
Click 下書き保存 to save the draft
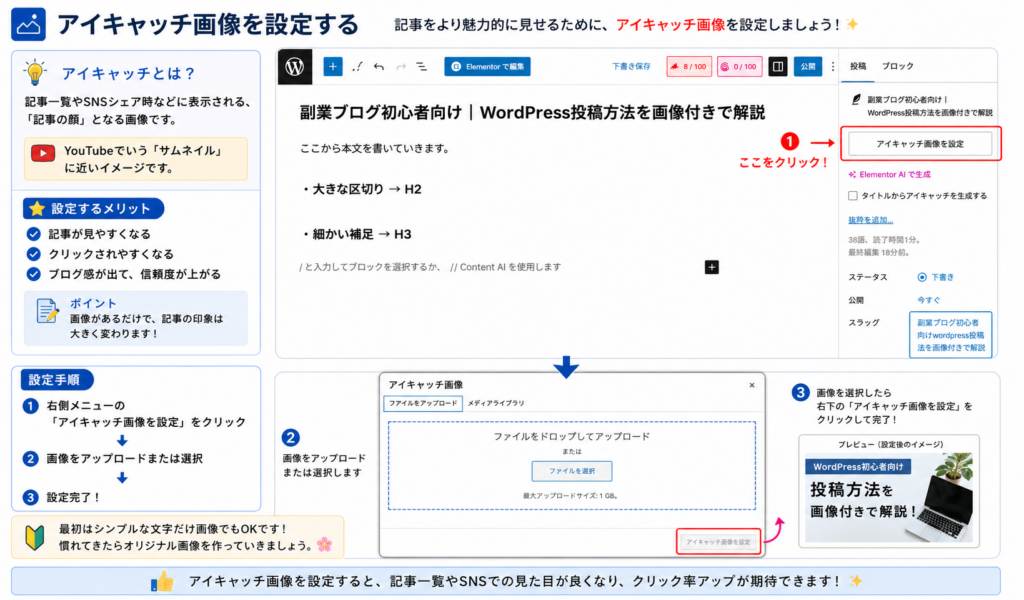[631, 67]
